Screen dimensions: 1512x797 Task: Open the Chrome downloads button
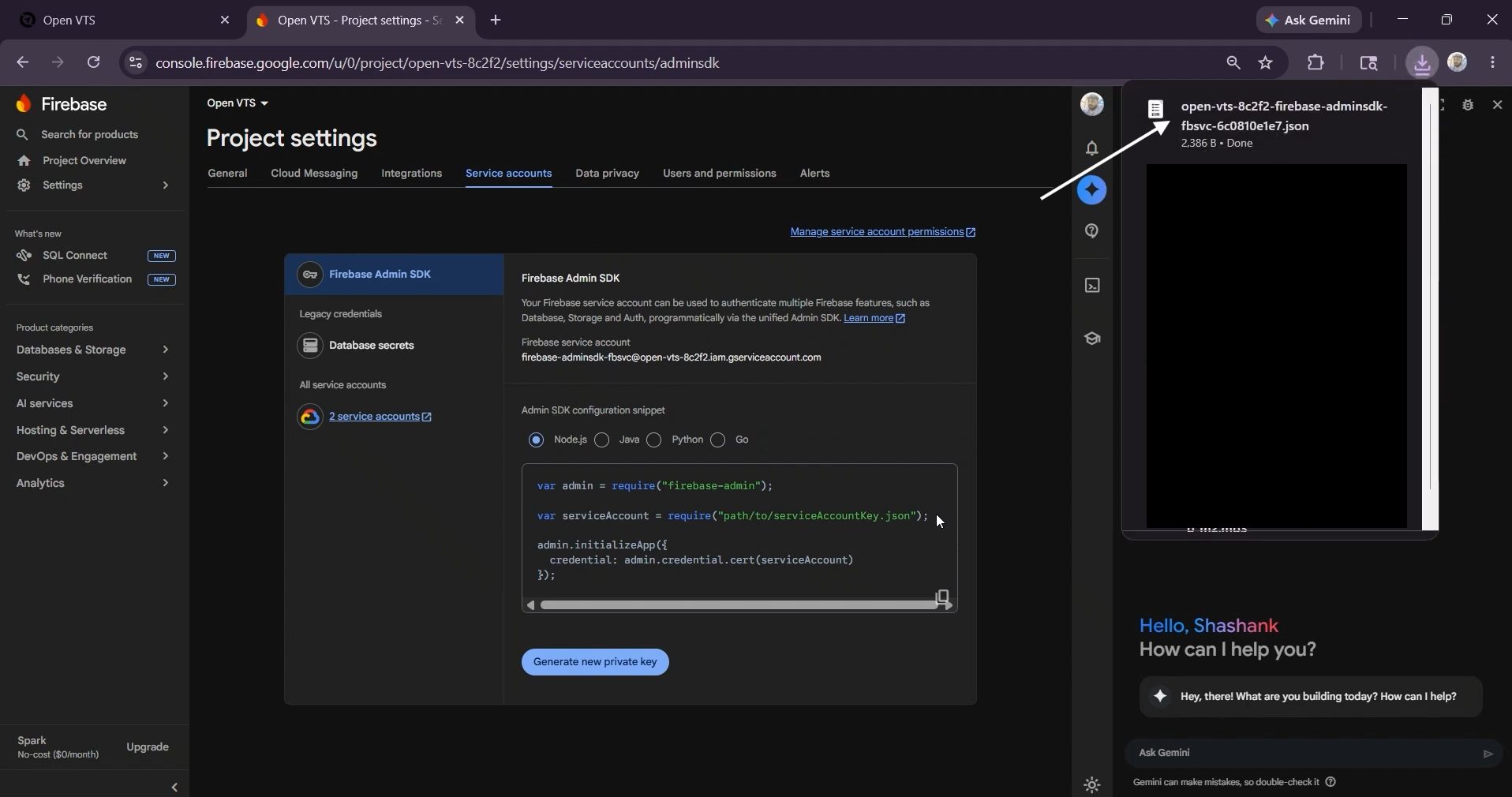1423,63
